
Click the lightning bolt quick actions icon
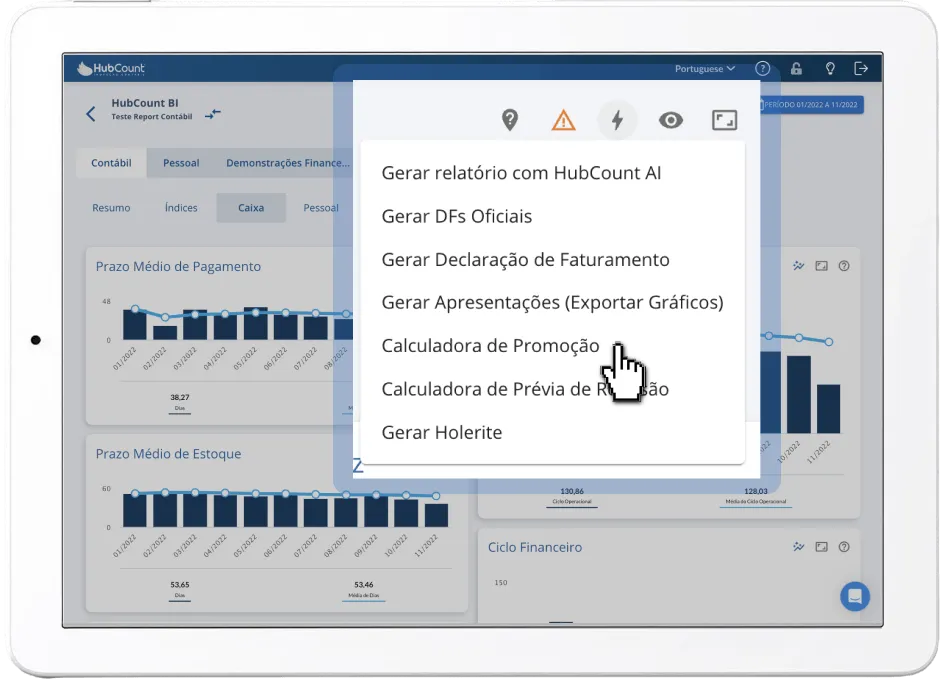click(617, 120)
